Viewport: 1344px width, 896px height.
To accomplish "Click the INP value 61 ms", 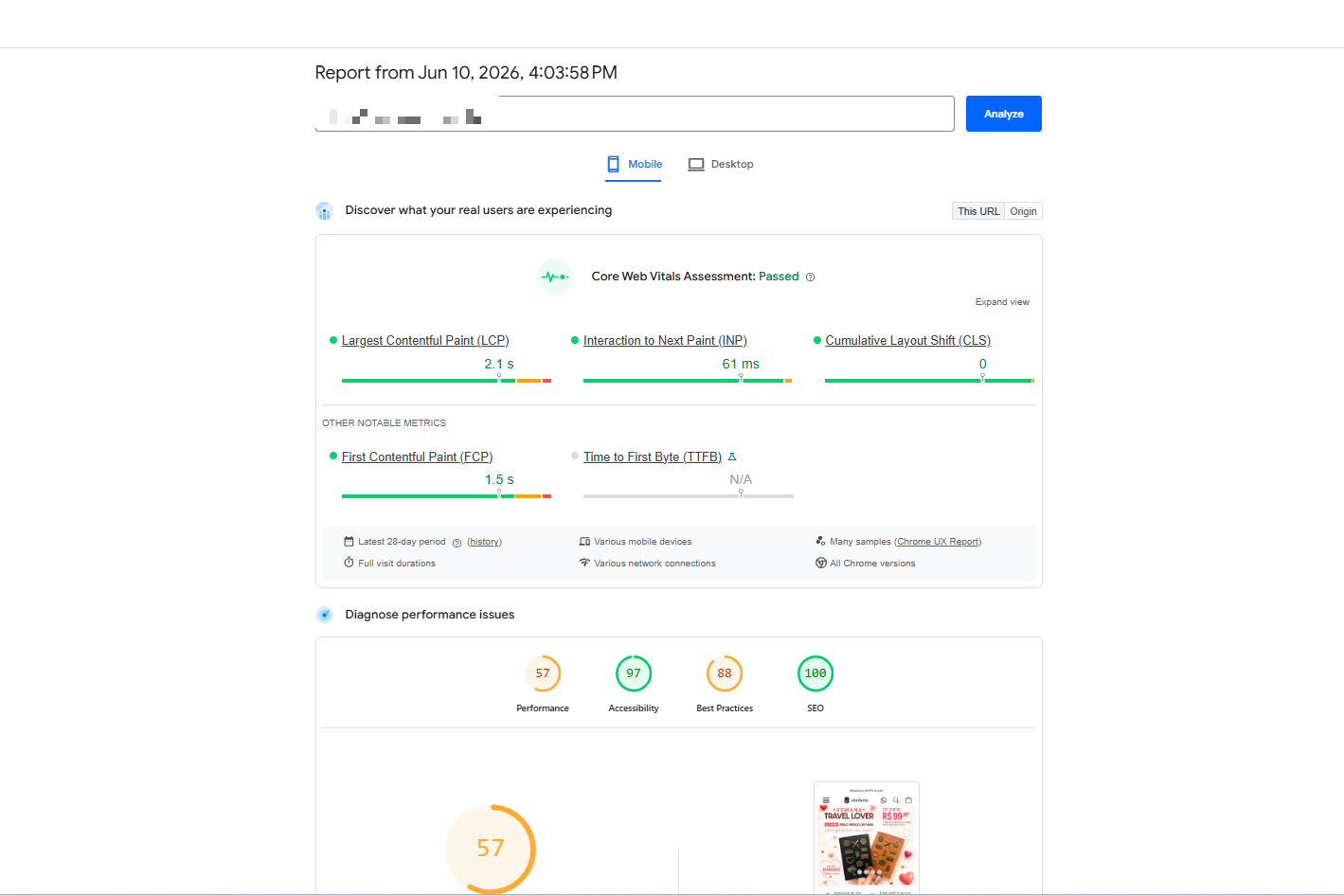I will [741, 364].
